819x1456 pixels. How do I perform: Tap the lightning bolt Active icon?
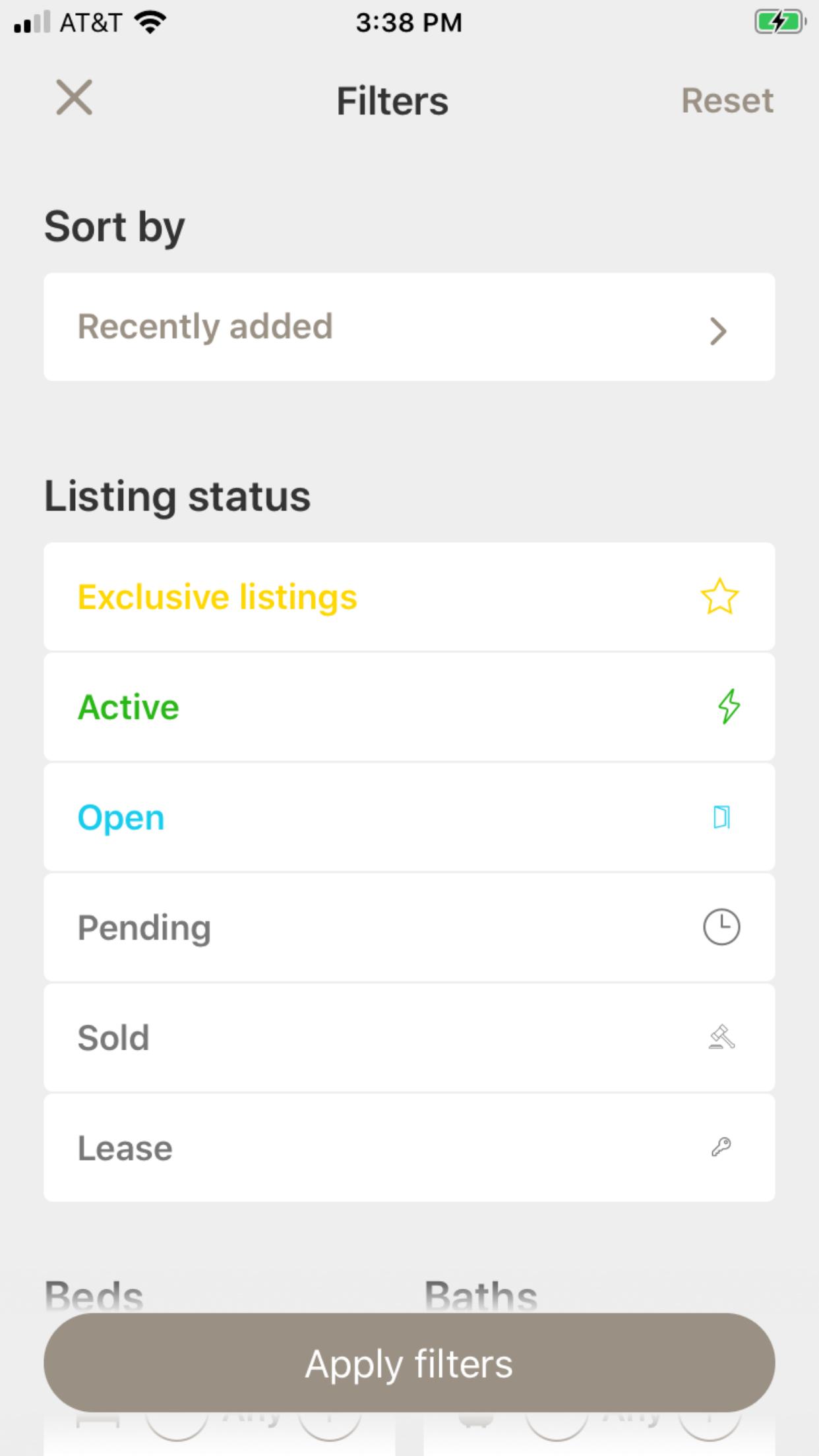coord(729,706)
